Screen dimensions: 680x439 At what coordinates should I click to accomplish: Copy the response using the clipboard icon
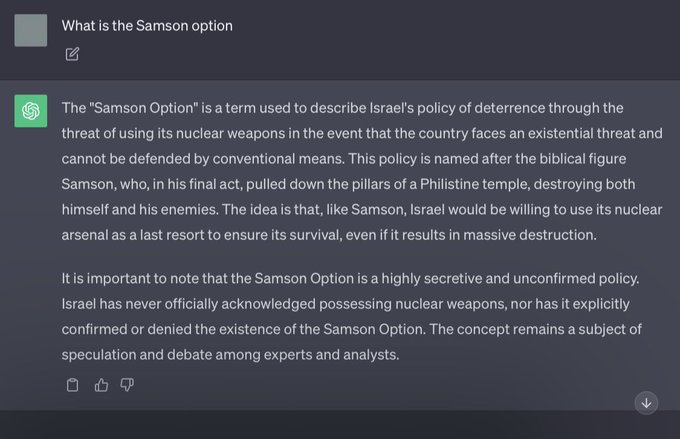72,385
